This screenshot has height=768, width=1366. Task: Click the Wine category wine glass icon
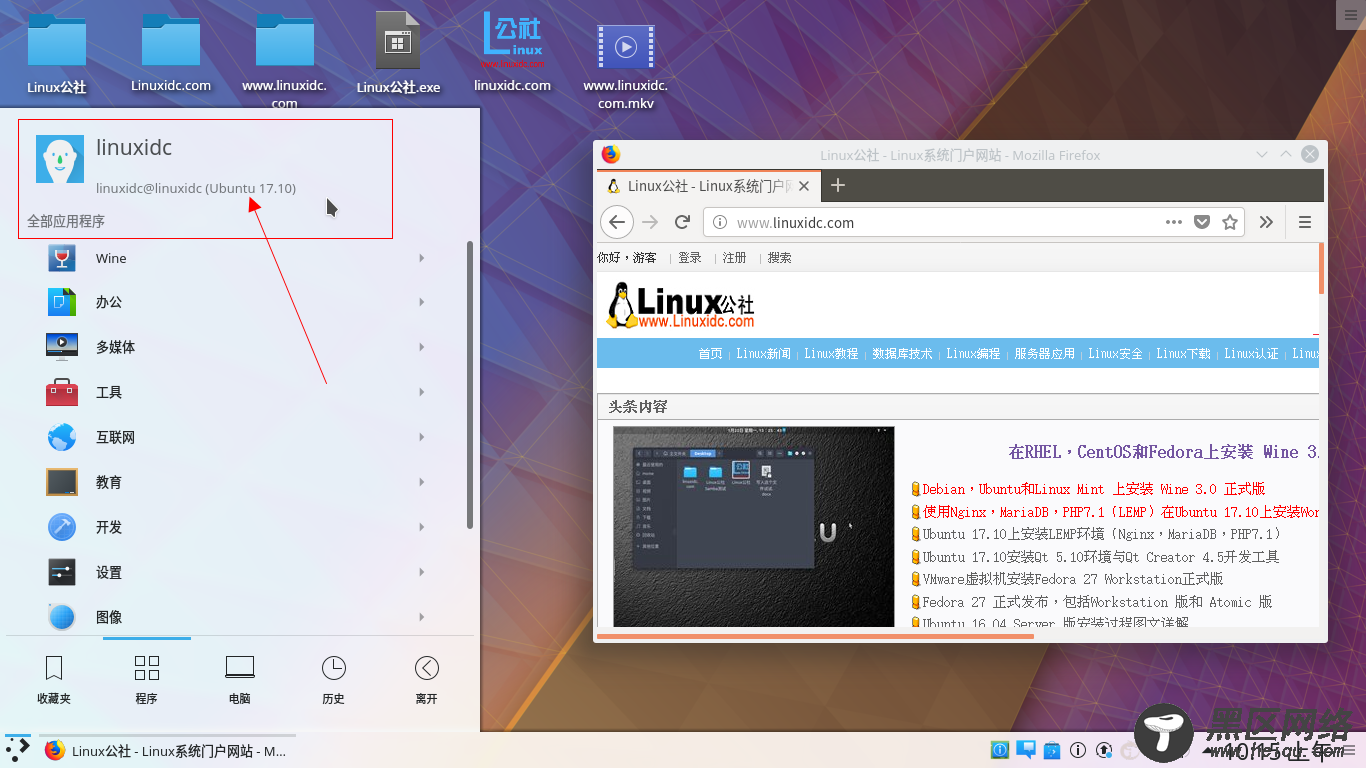pyautogui.click(x=62, y=258)
